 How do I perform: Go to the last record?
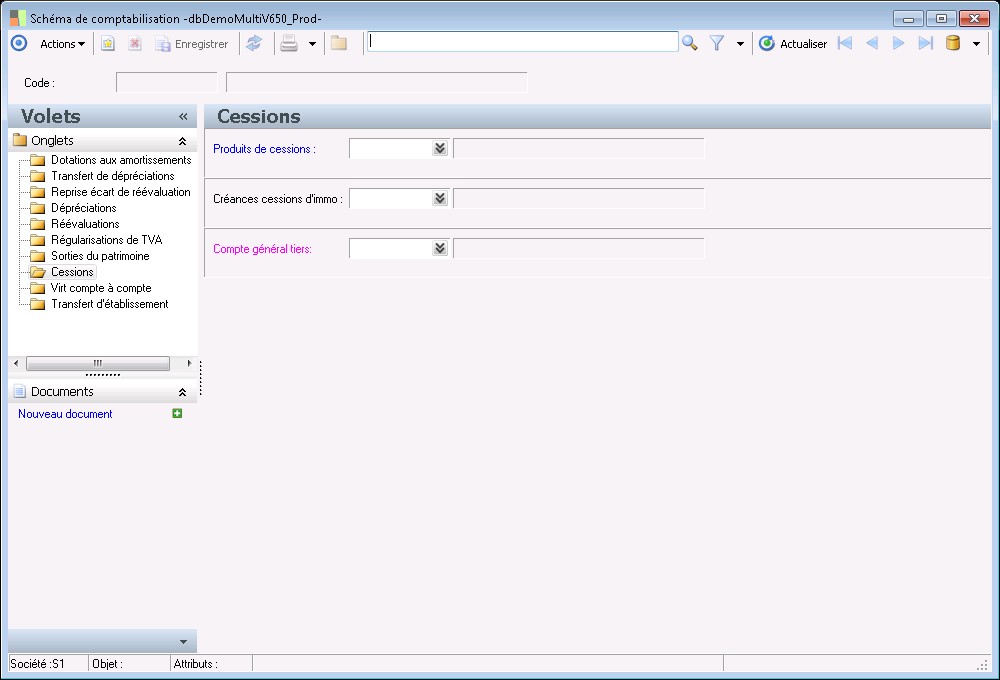click(925, 43)
